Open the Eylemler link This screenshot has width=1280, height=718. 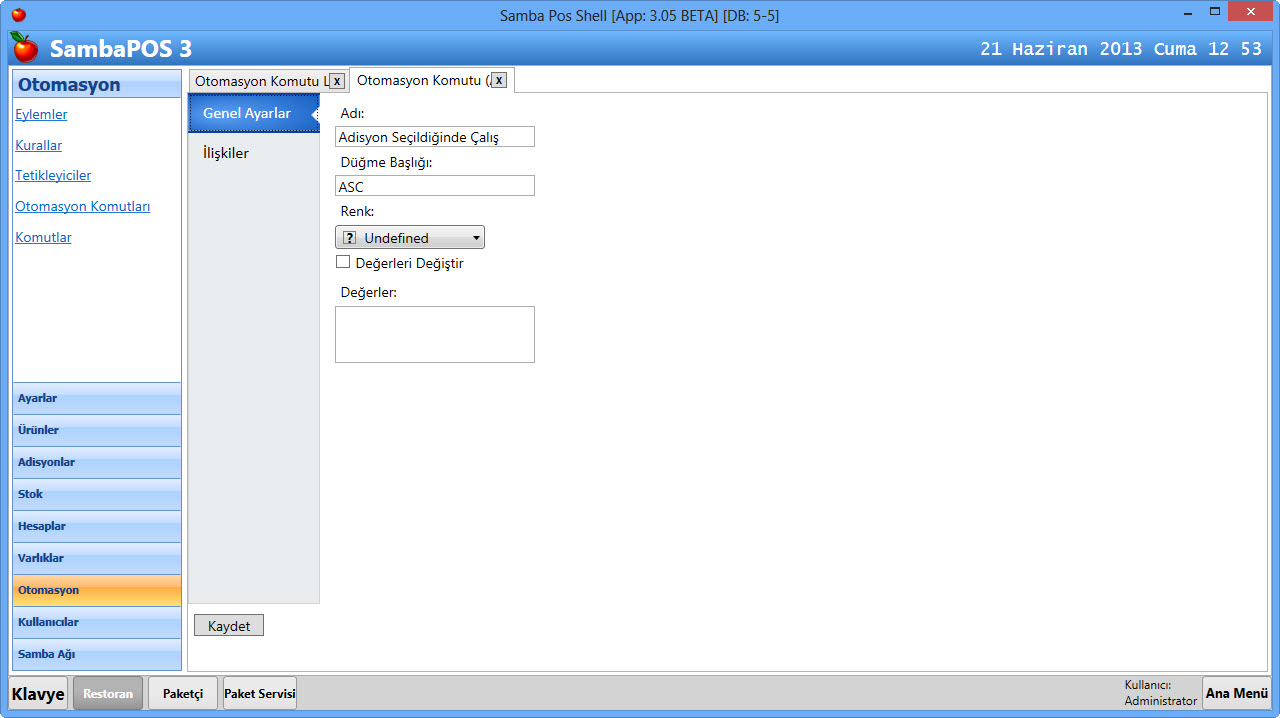[41, 114]
